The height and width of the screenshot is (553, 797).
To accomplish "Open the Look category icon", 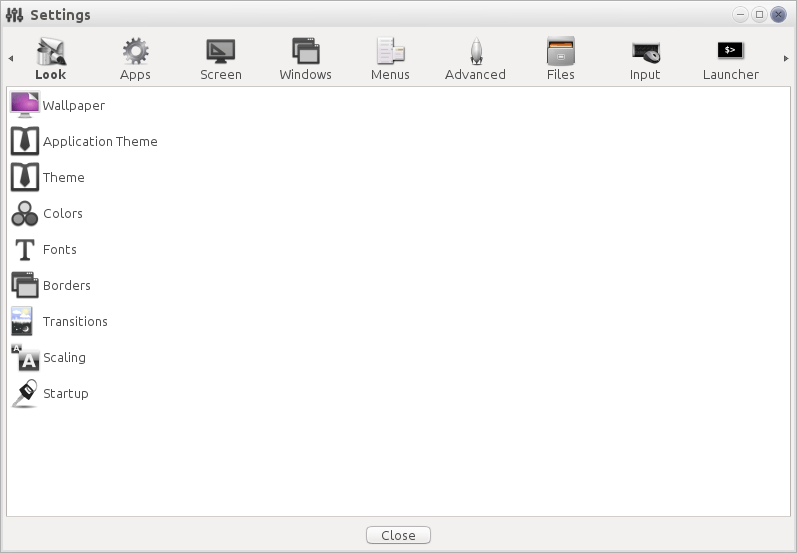I will [50, 51].
